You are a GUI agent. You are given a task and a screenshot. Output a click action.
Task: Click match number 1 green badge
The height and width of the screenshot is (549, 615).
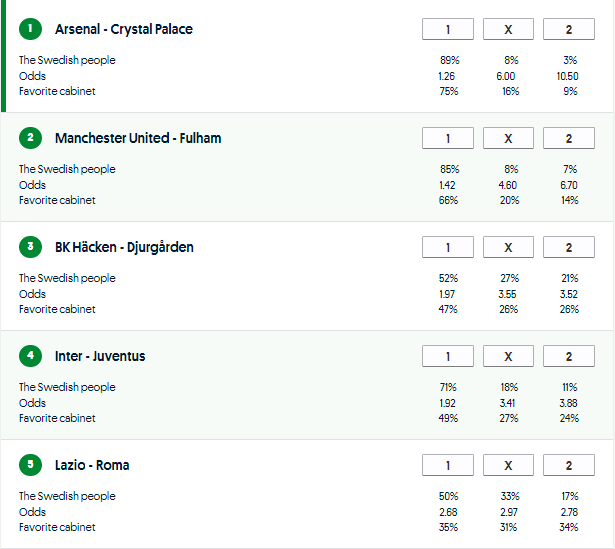[31, 29]
